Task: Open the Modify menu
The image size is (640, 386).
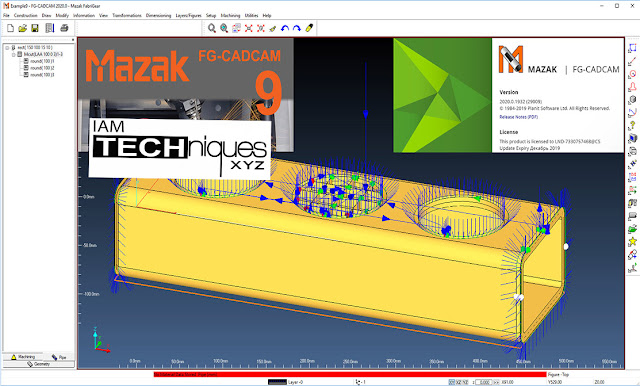Action: [62, 16]
